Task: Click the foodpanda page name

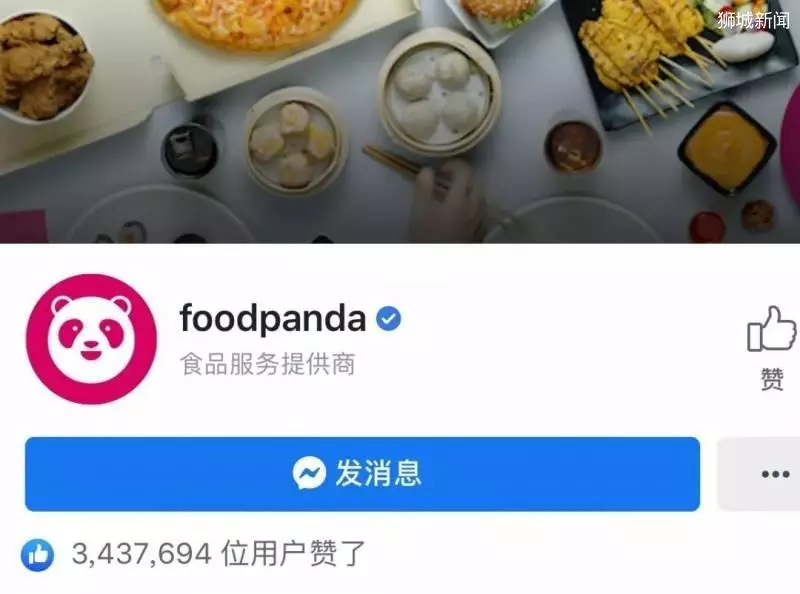Action: click(x=273, y=318)
